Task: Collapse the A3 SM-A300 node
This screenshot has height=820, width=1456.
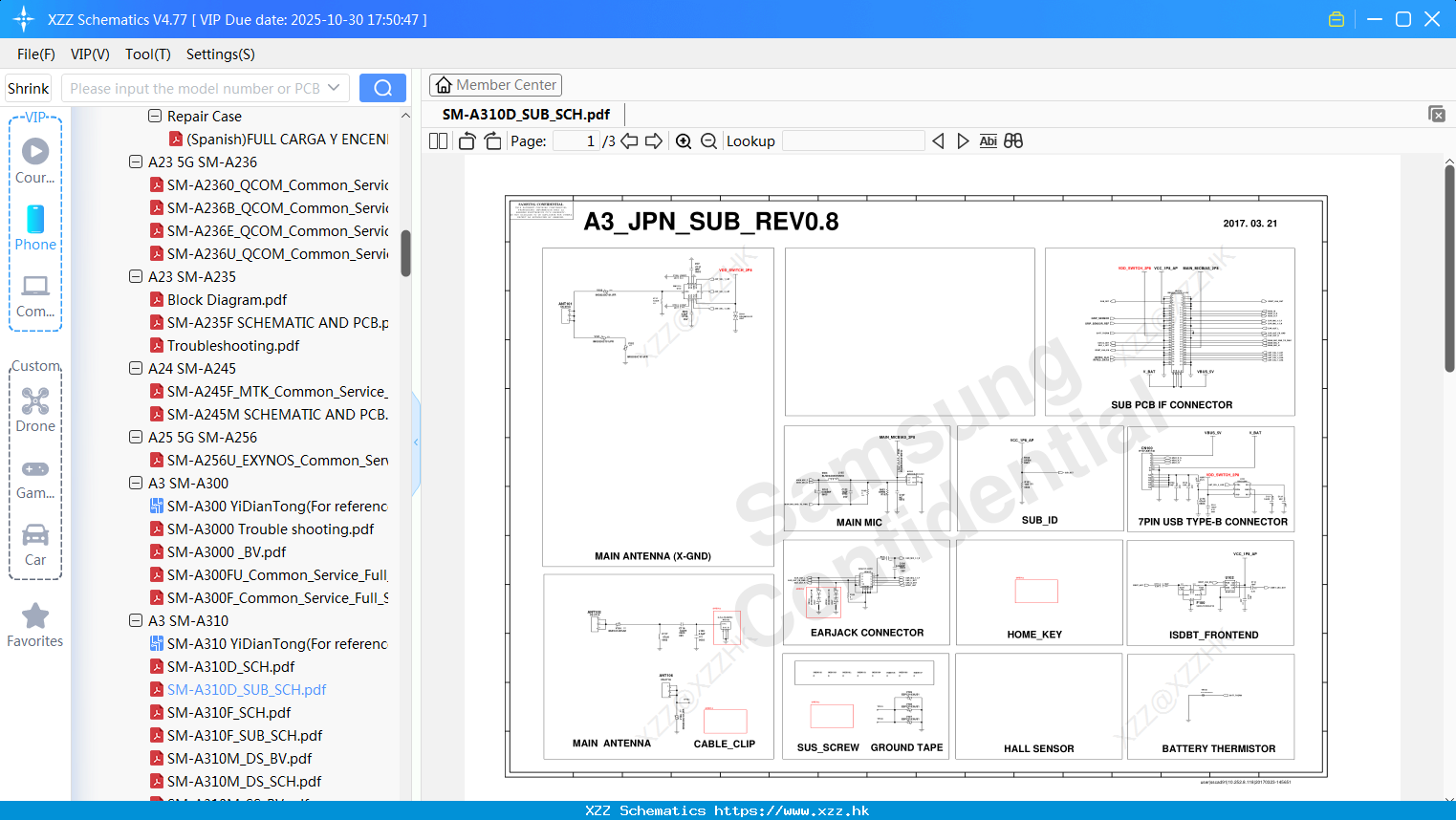Action: 136,483
